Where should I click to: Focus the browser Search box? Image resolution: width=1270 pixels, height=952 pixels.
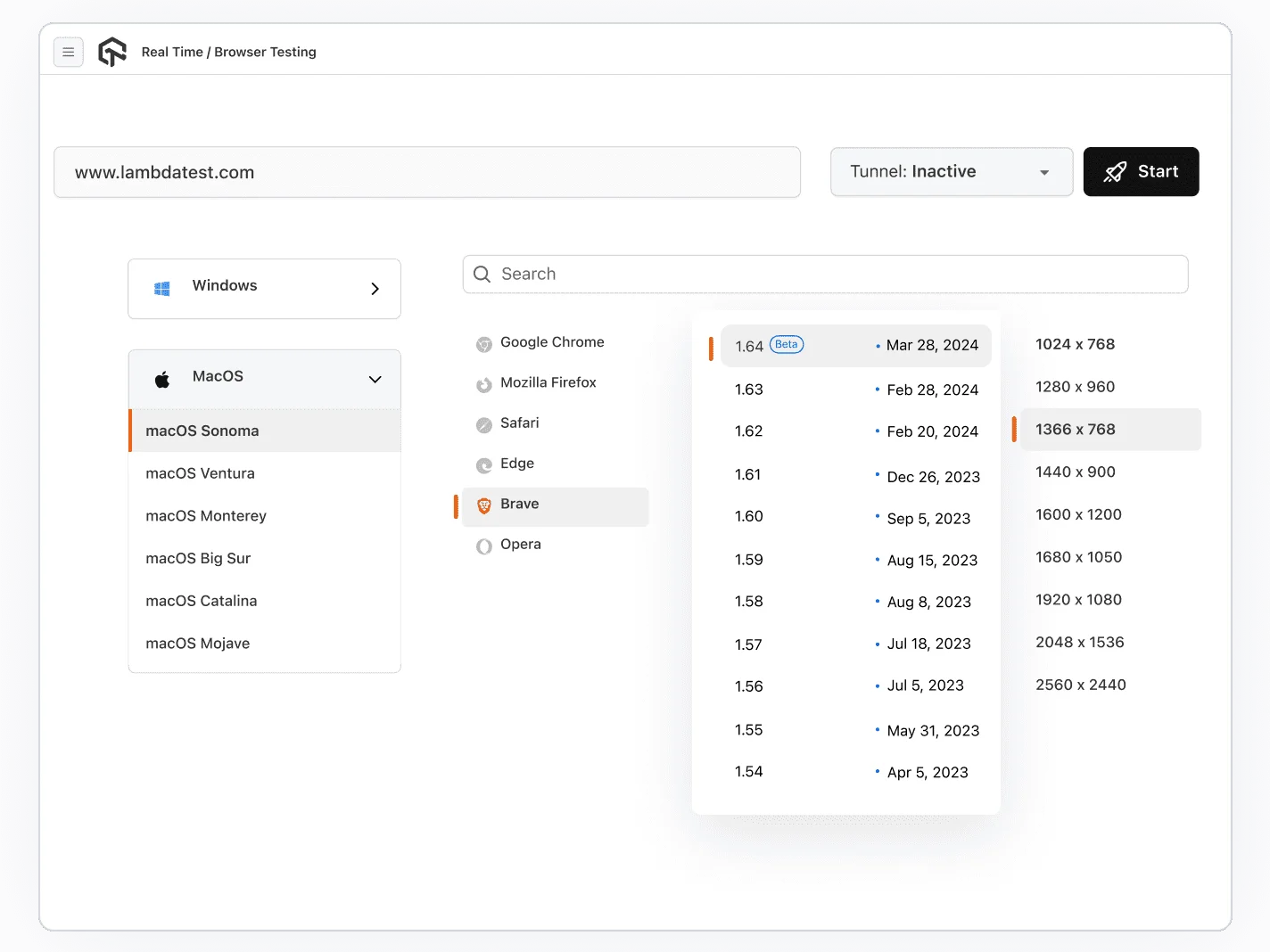point(825,275)
